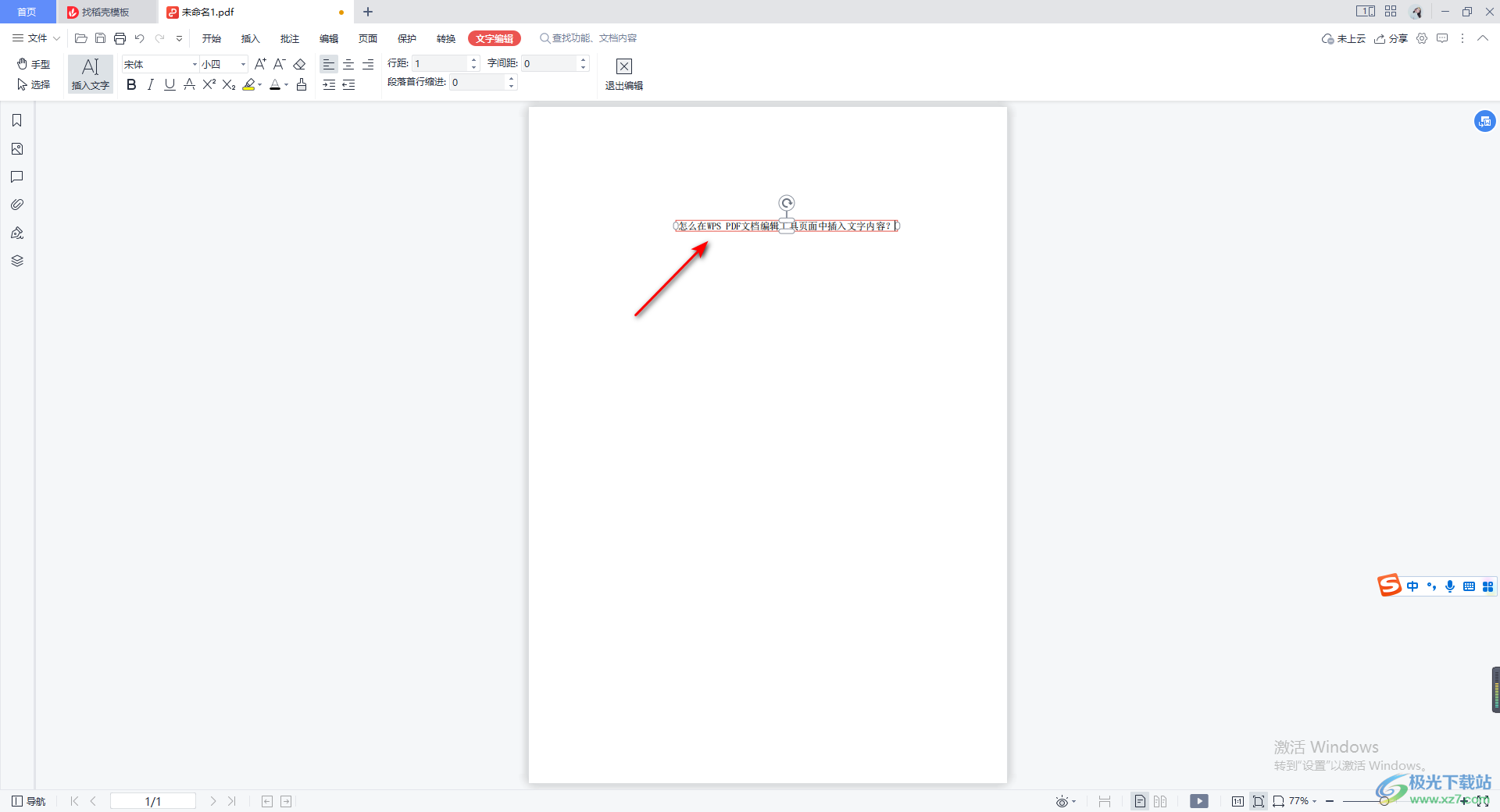This screenshot has height=812, width=1500.
Task: Apply strikethrough to text
Action: (x=189, y=84)
